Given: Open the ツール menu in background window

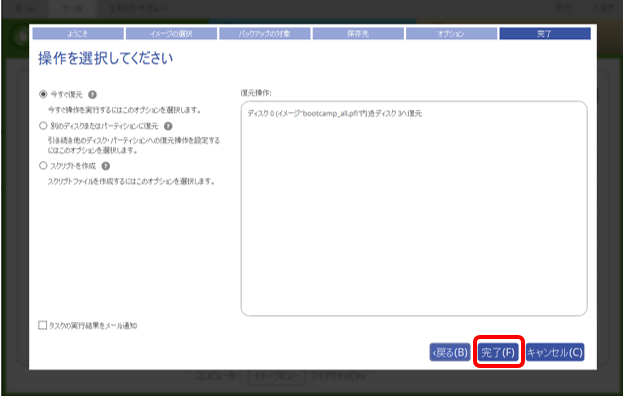Looking at the screenshot, I should 72,8.
